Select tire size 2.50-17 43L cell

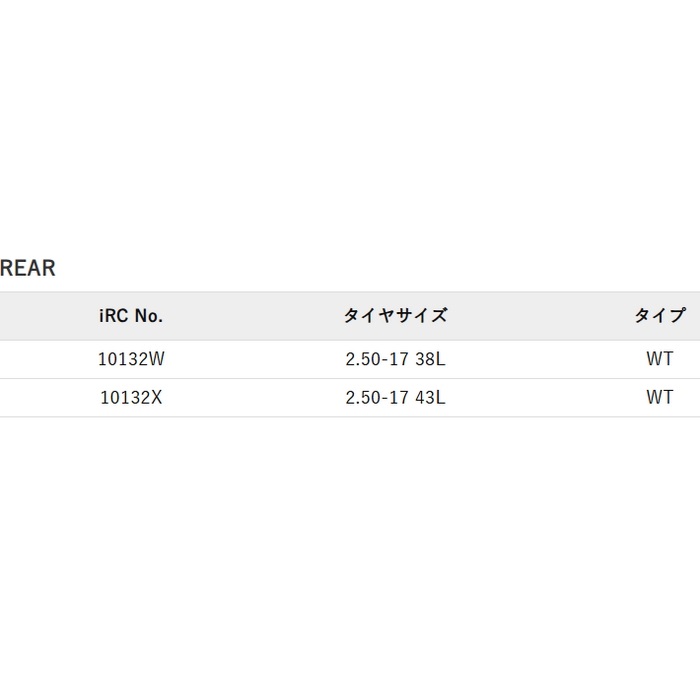[395, 397]
